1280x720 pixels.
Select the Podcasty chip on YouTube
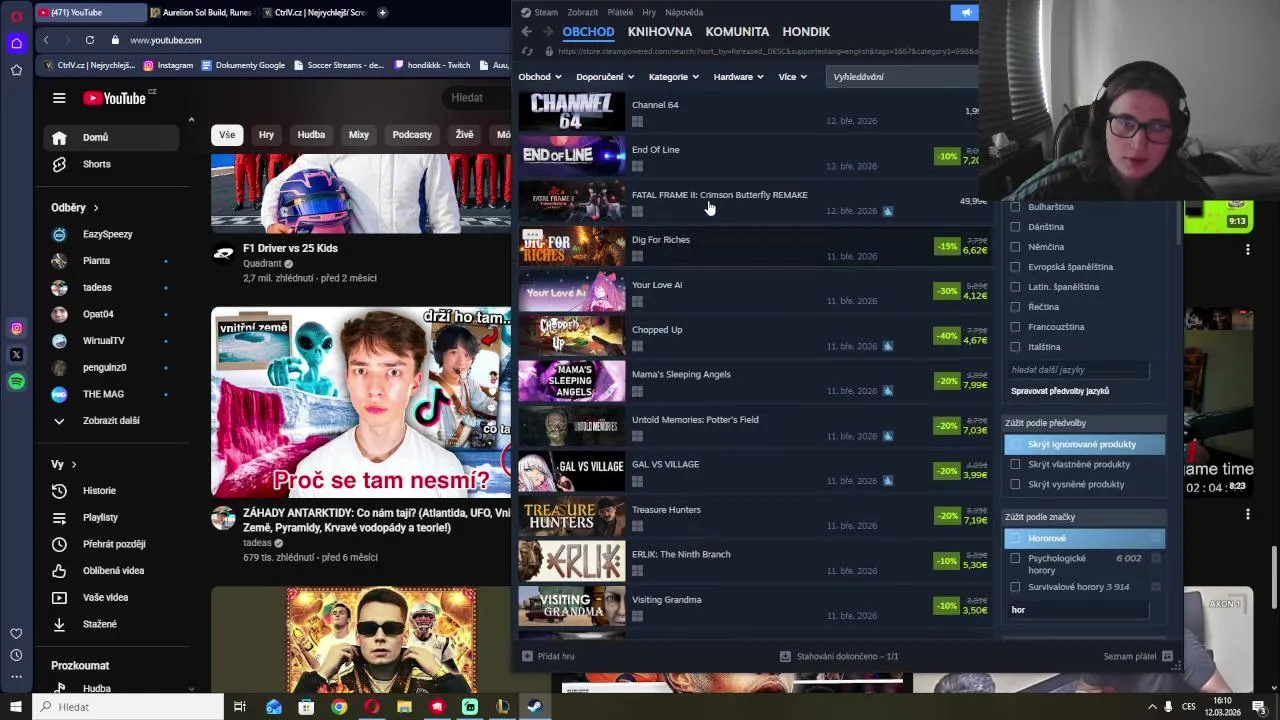tap(412, 135)
